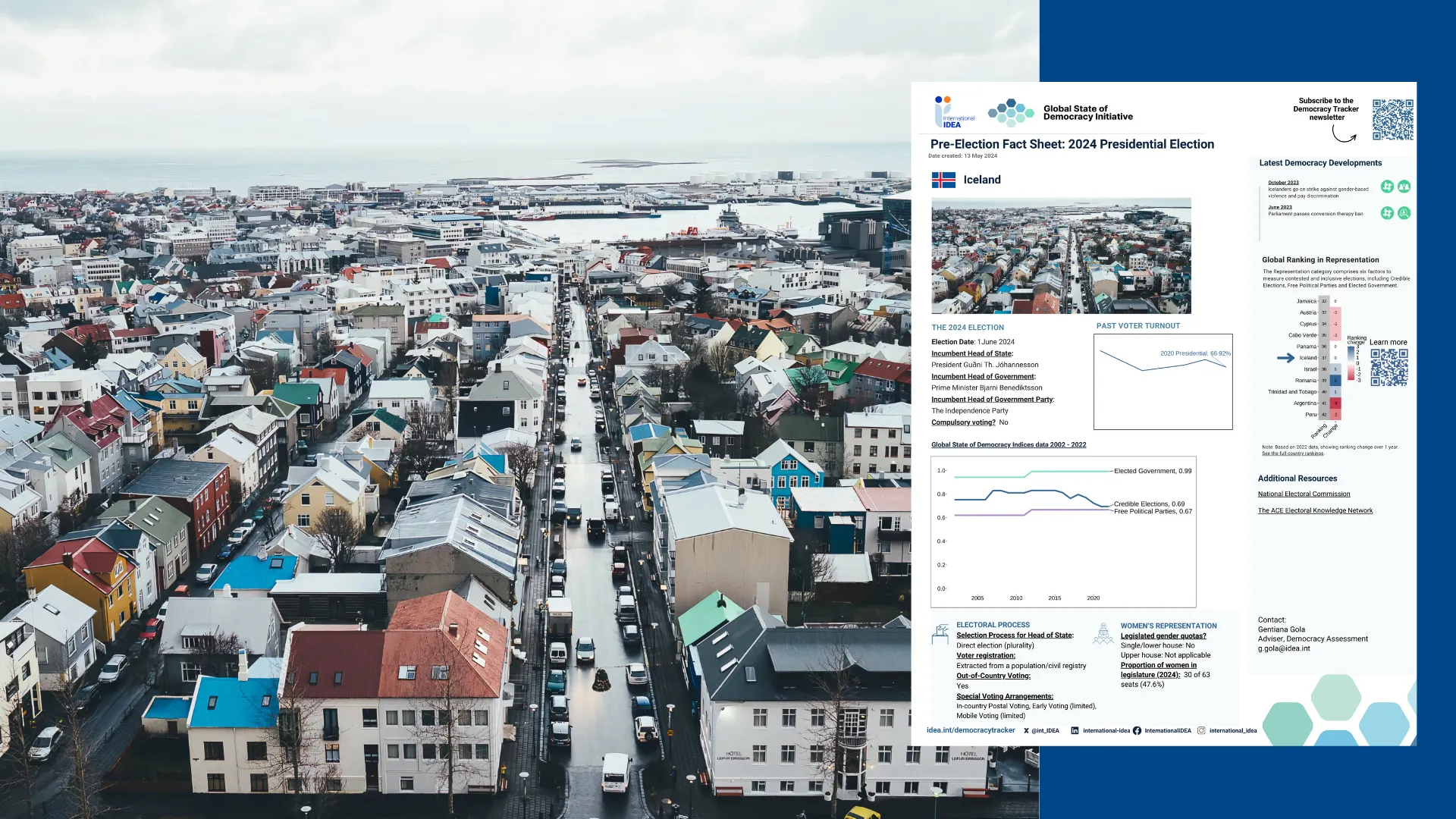The width and height of the screenshot is (1456, 819).
Task: Click See the full country rankings link
Action: 1292,453
